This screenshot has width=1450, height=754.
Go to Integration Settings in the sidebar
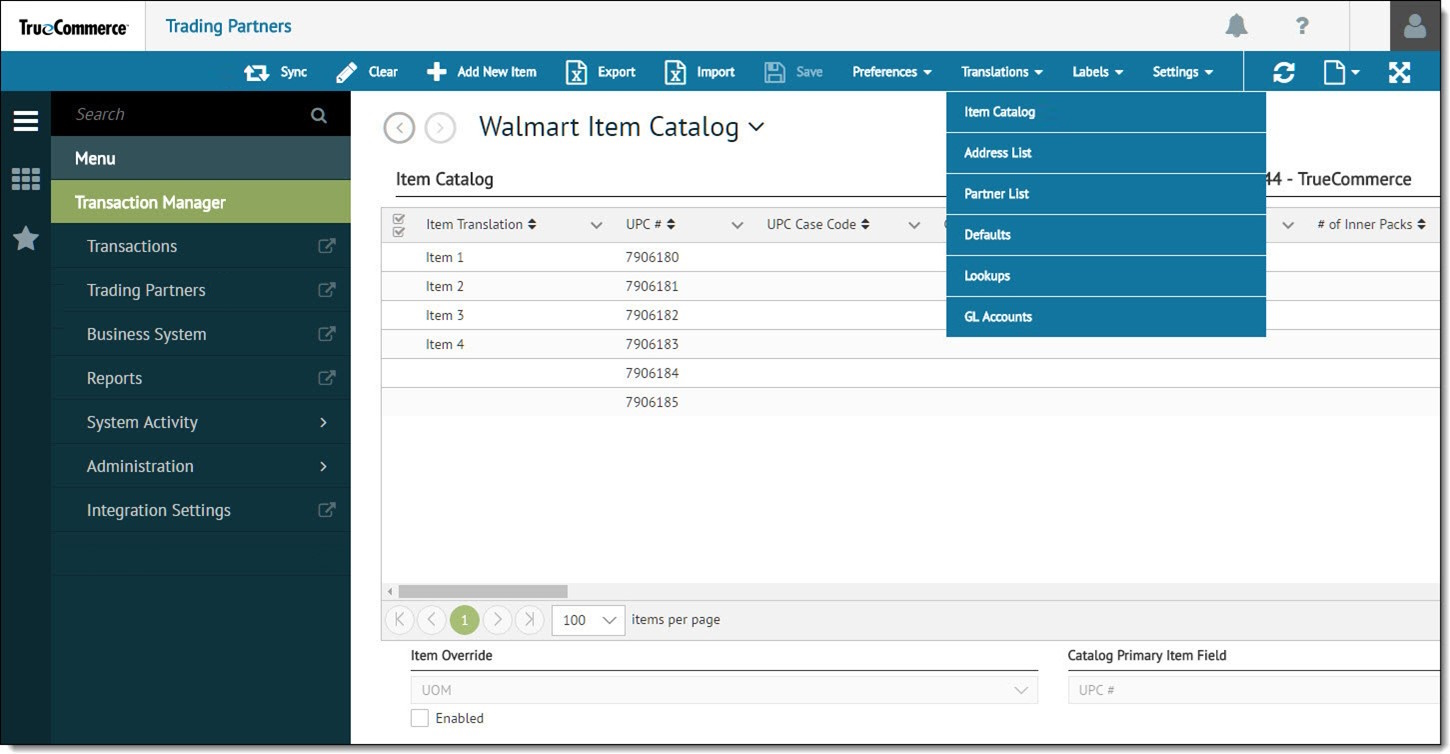click(x=158, y=510)
